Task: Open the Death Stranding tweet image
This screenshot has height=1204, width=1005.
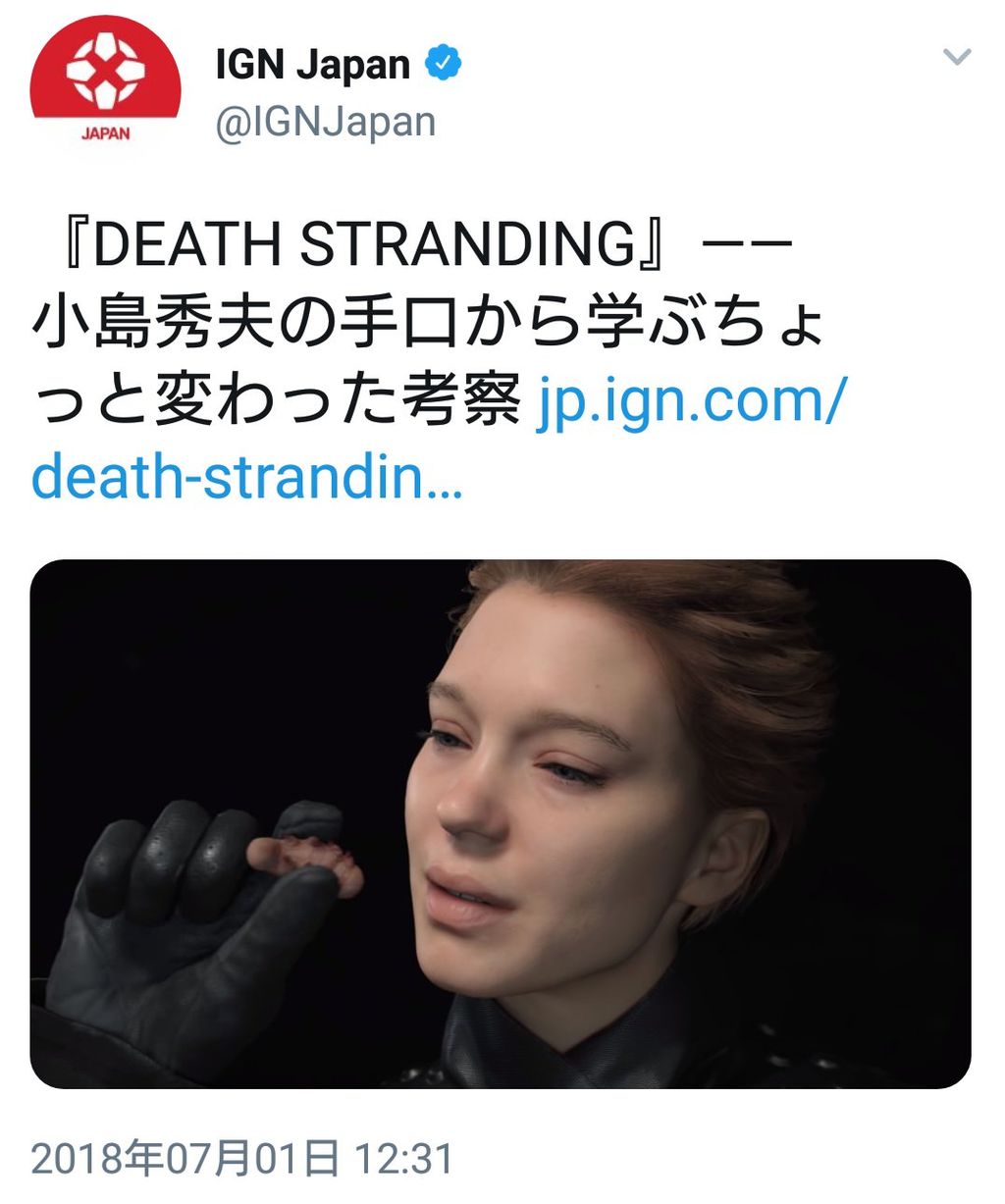Action: coord(501,824)
